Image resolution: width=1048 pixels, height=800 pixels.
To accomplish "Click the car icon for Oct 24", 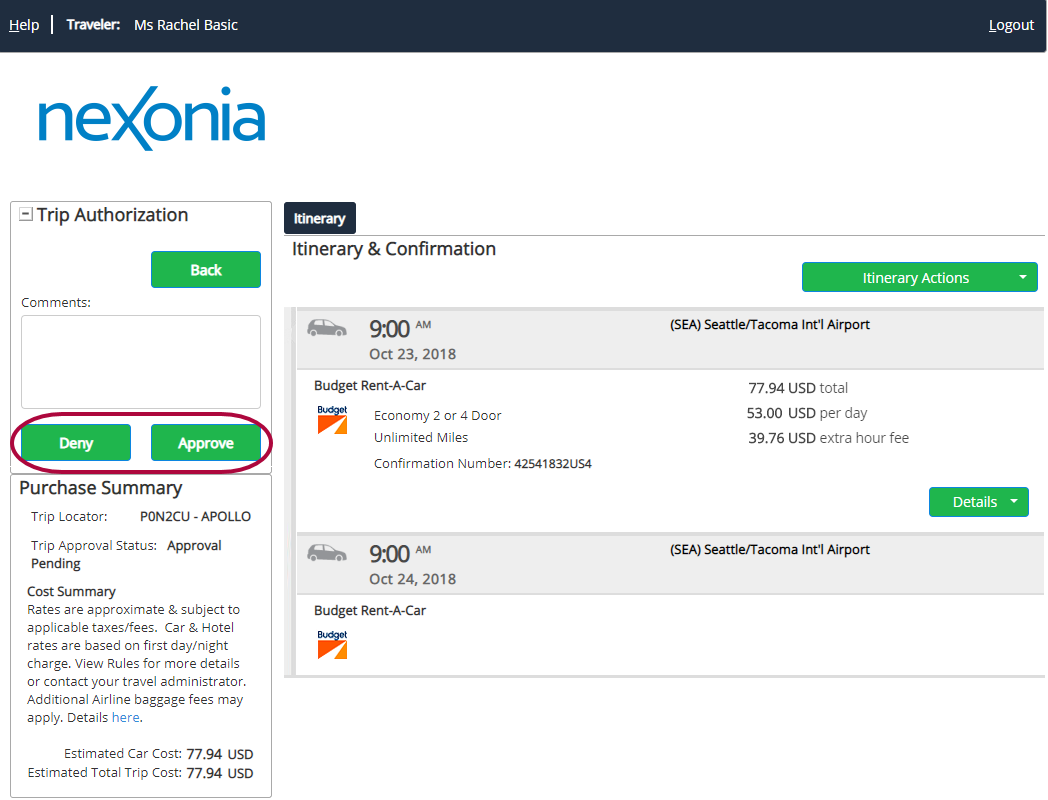I will pos(327,553).
